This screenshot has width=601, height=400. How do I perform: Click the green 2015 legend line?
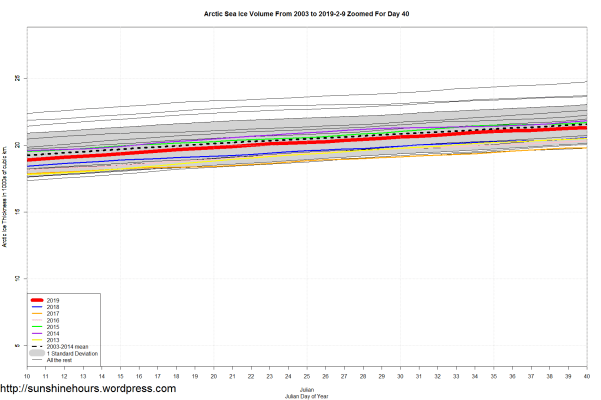coord(38,328)
